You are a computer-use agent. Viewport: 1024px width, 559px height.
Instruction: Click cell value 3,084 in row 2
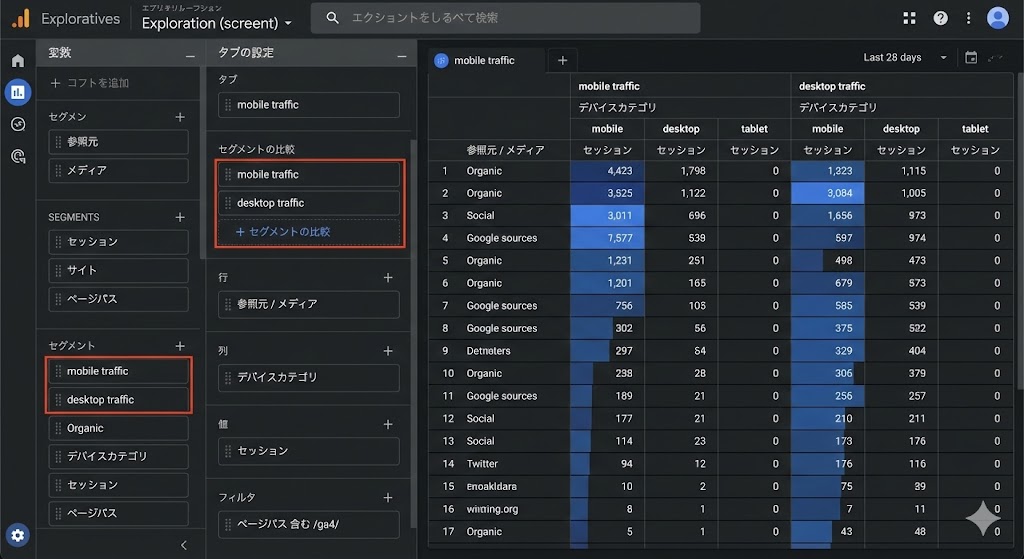click(827, 193)
